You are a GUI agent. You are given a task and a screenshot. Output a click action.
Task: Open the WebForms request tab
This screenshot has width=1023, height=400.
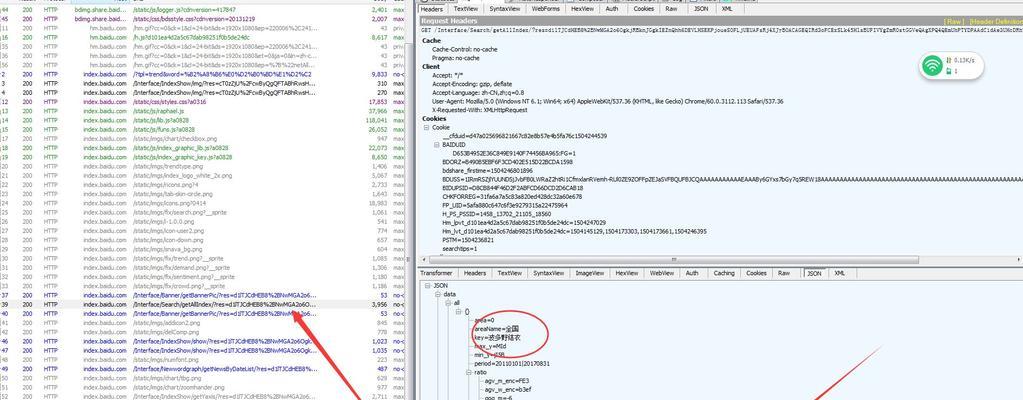point(545,9)
